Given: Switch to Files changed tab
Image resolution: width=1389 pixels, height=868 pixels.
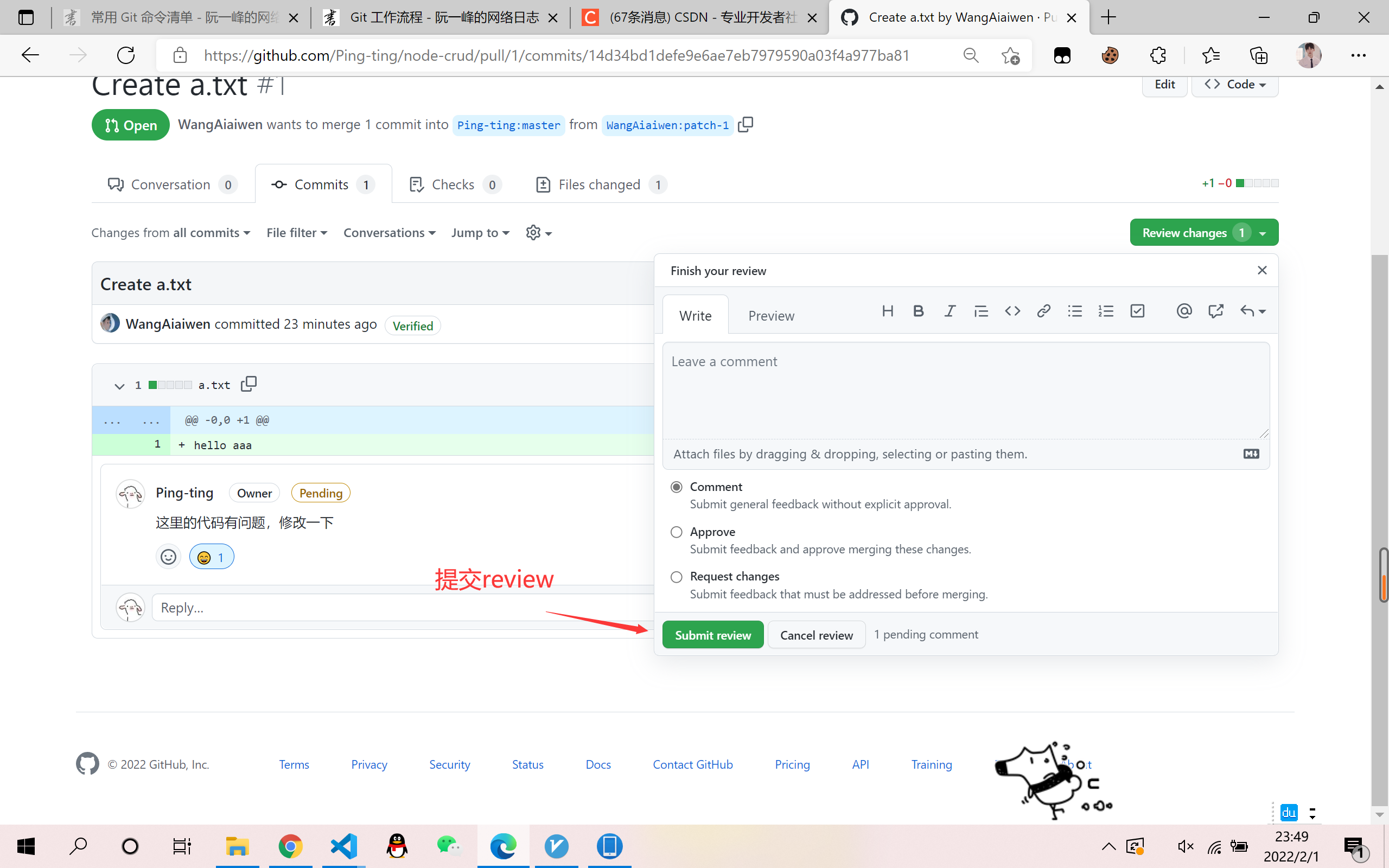Looking at the screenshot, I should click(601, 184).
